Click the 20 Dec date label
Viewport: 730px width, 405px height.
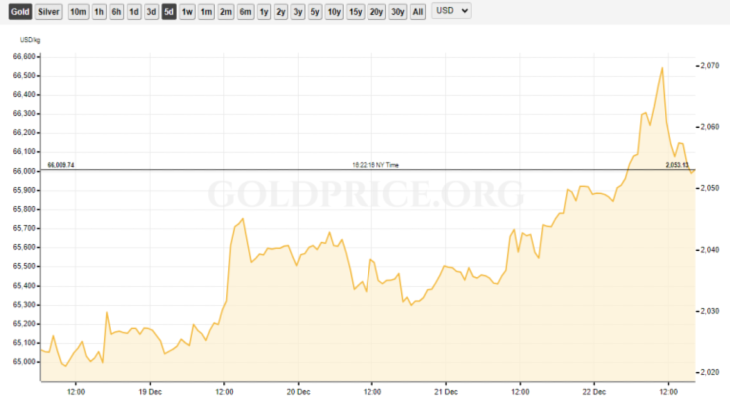point(298,392)
